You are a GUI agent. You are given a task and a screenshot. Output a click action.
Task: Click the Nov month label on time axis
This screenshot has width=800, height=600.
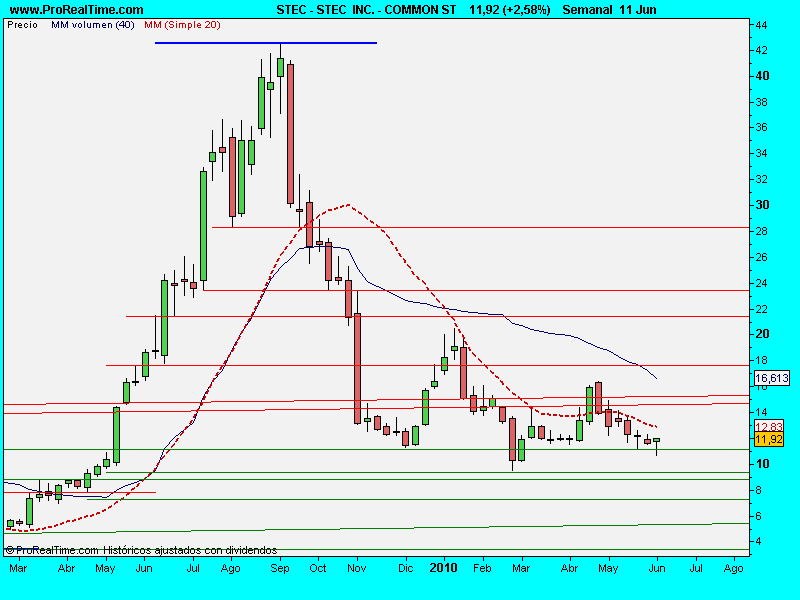point(357,568)
